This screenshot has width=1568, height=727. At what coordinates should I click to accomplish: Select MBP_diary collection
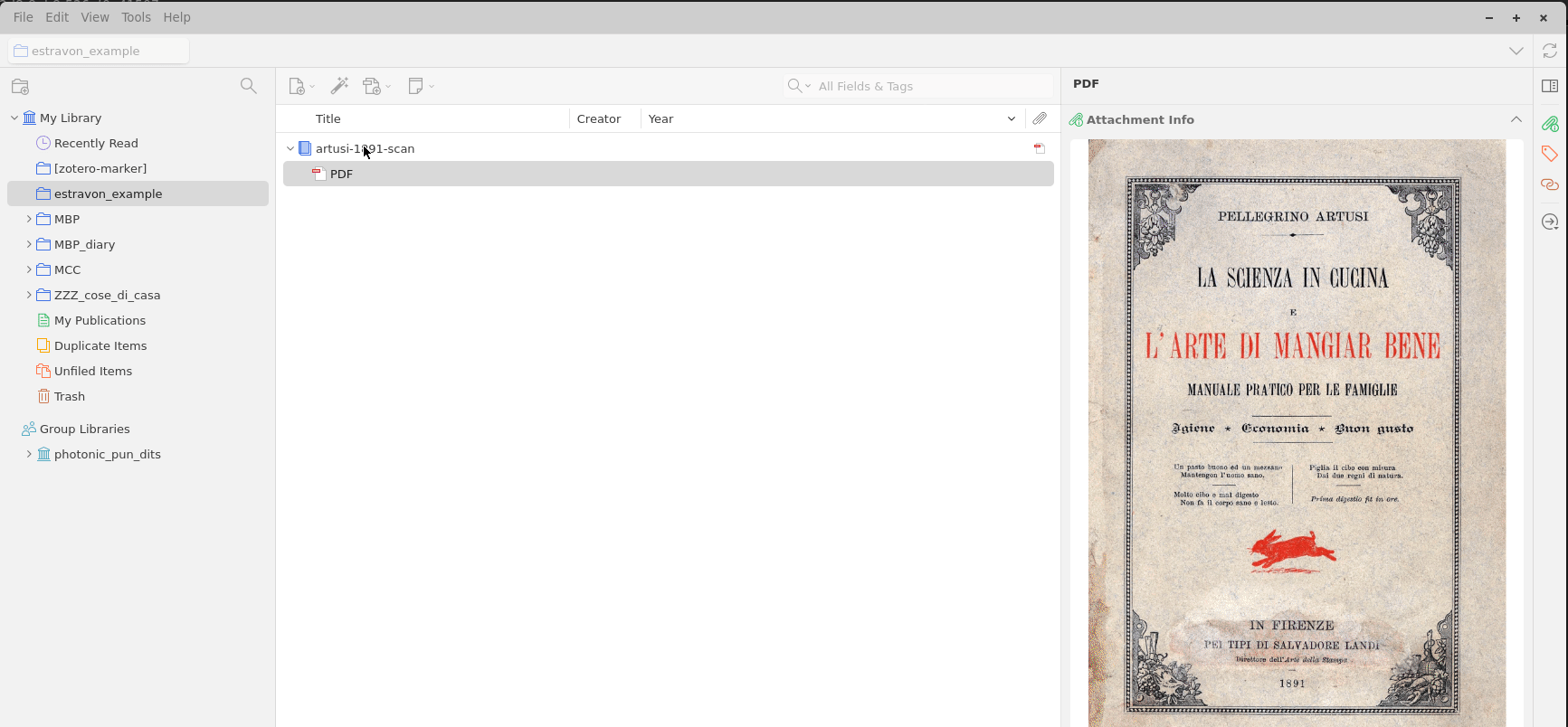click(x=84, y=244)
